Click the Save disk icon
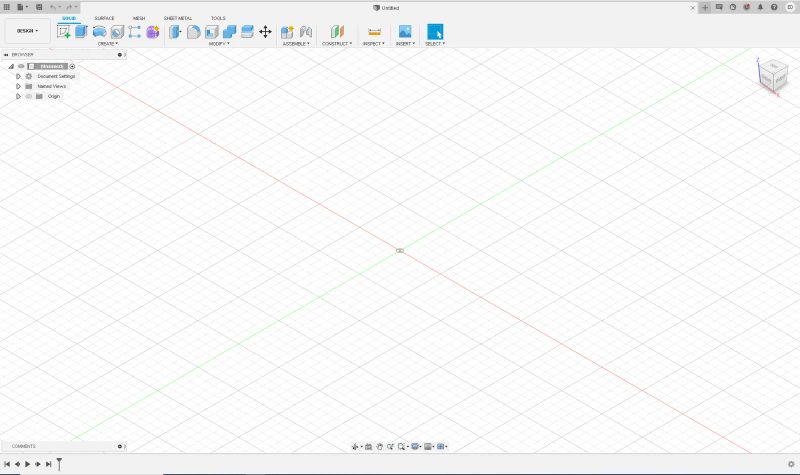This screenshot has height=475, width=800. click(39, 7)
